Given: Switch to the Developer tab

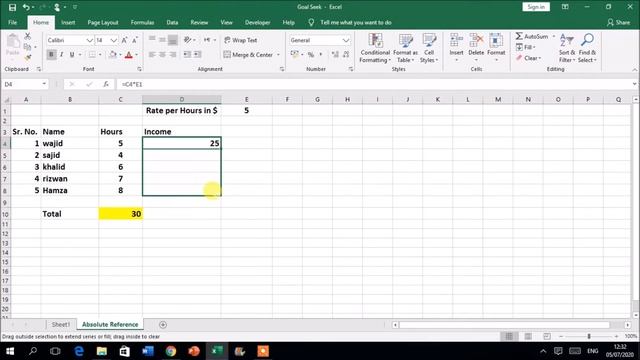Looking at the screenshot, I should click(x=258, y=22).
